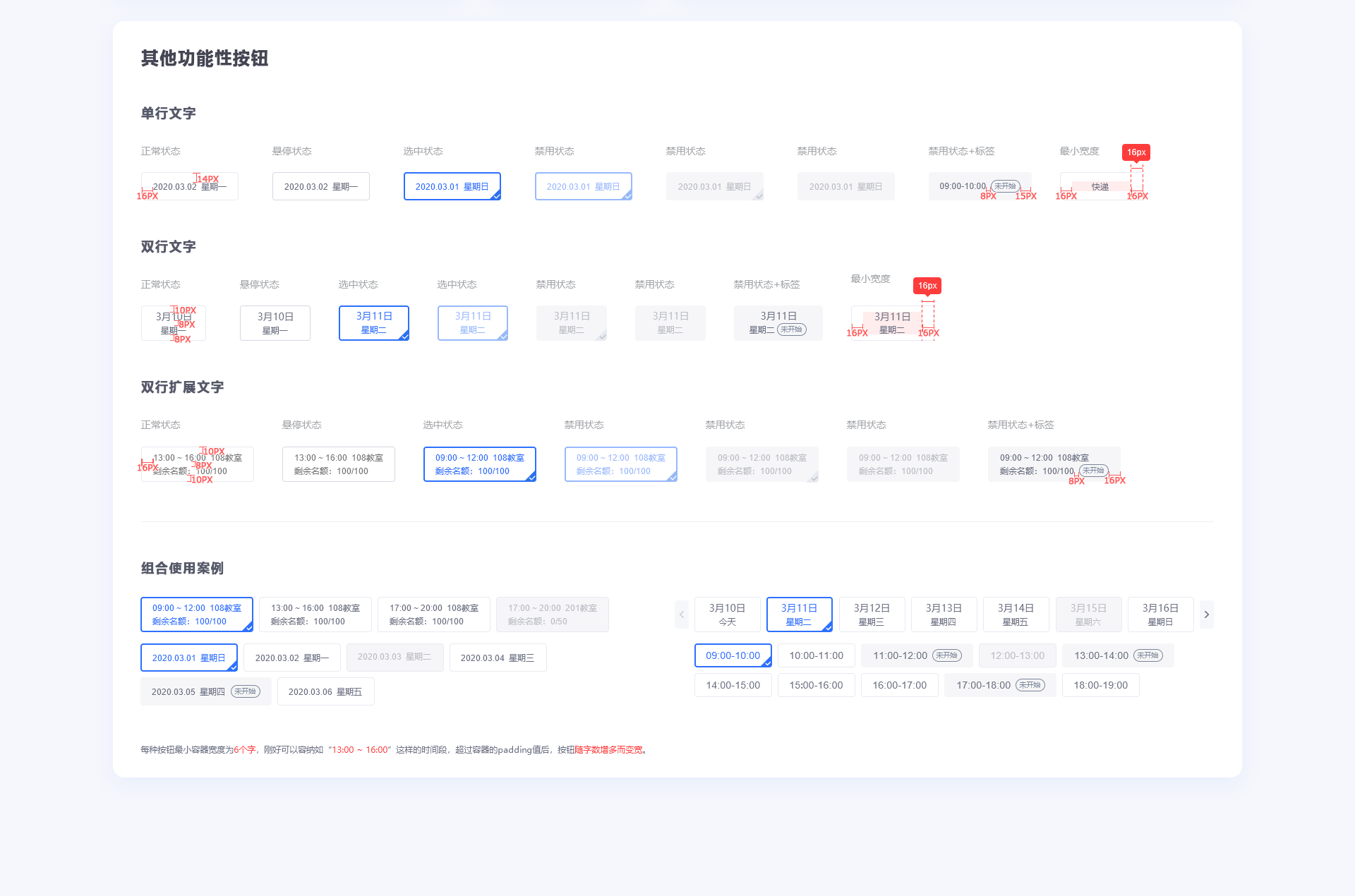
Task: Click the 17:00-18:00 未开始 time slot
Action: click(x=1000, y=685)
